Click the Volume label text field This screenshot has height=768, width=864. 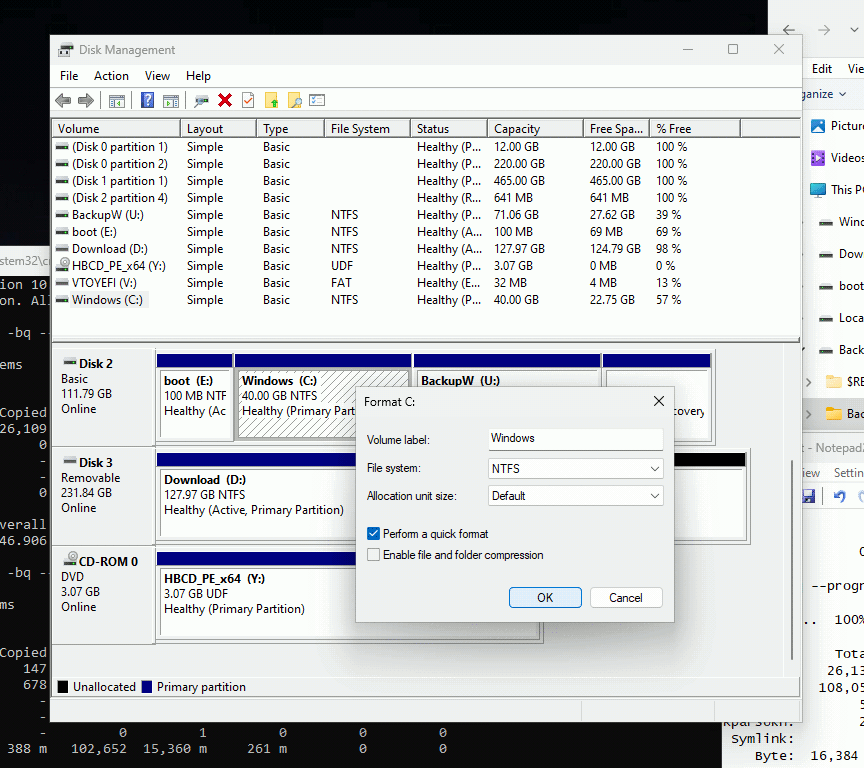(575, 439)
